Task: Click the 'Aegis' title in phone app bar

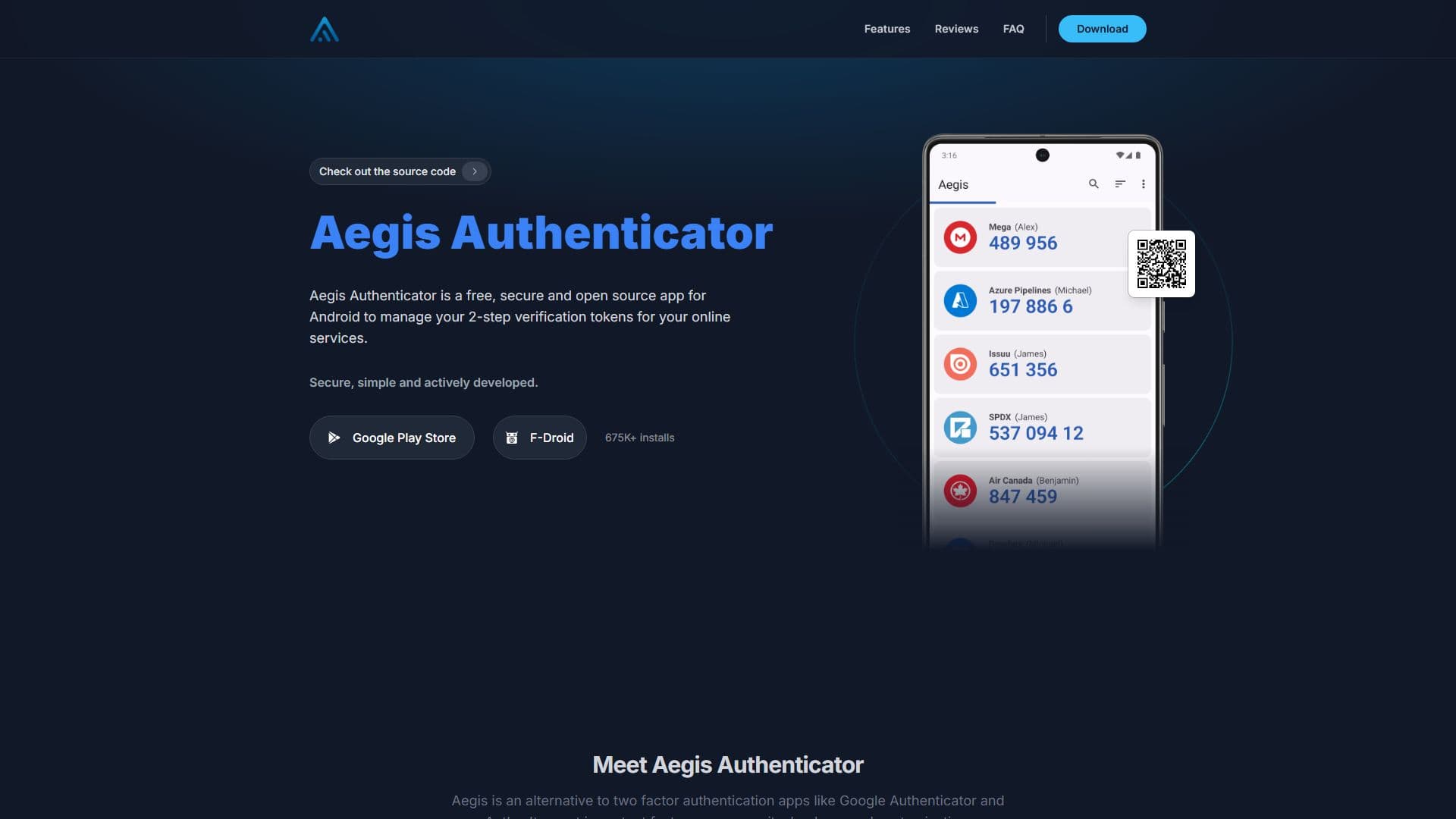Action: point(953,184)
